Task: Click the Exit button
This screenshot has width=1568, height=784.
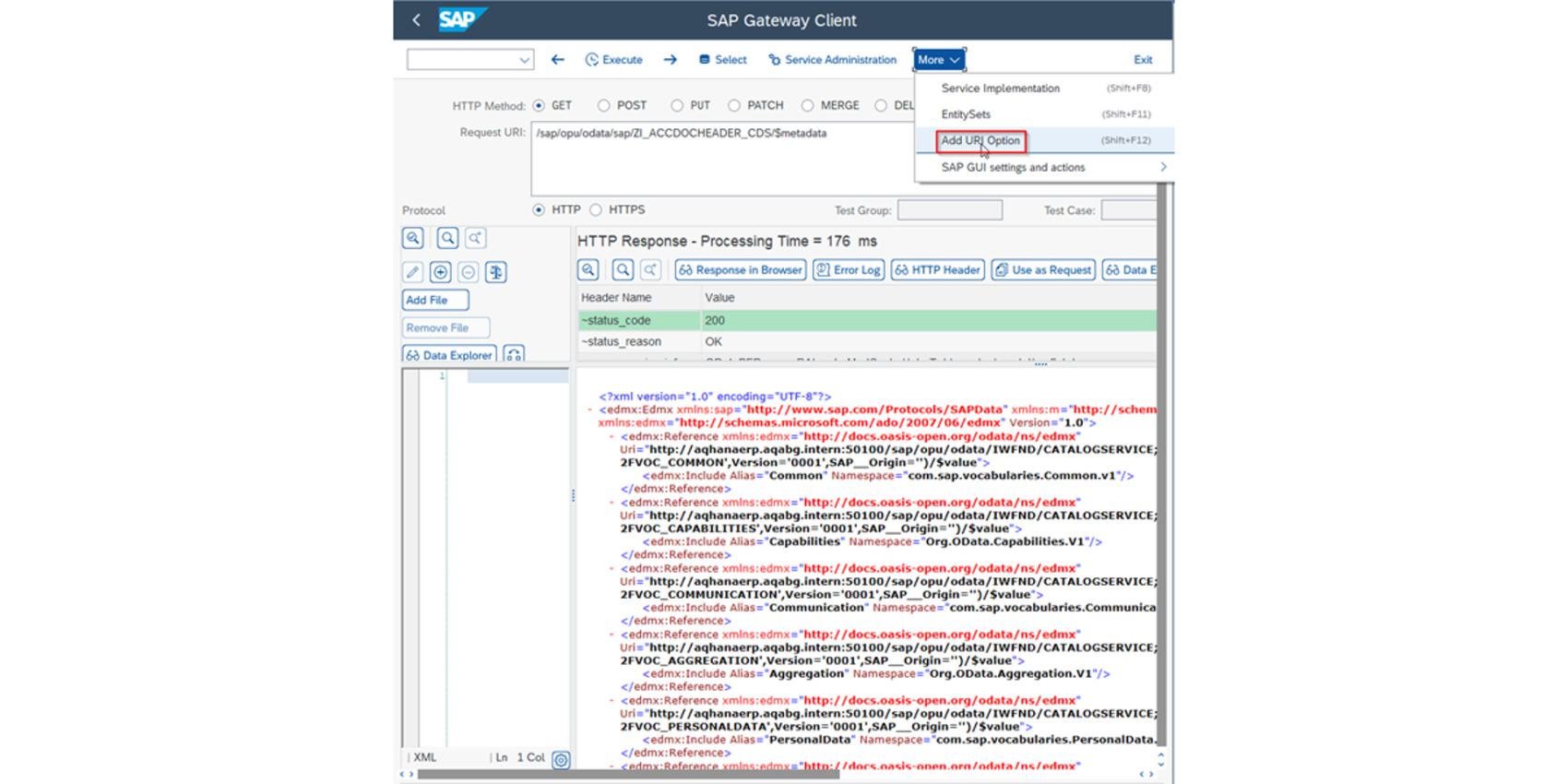Action: [1143, 60]
